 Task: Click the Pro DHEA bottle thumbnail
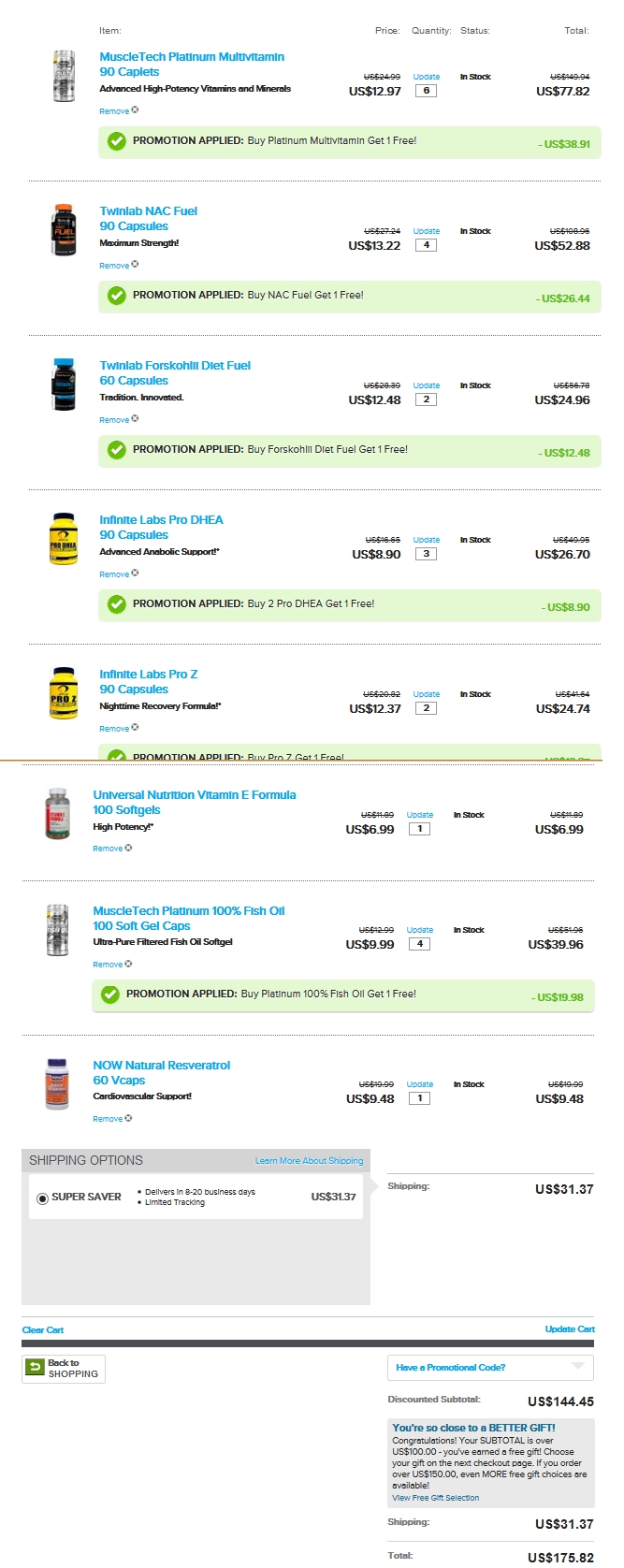click(64, 539)
